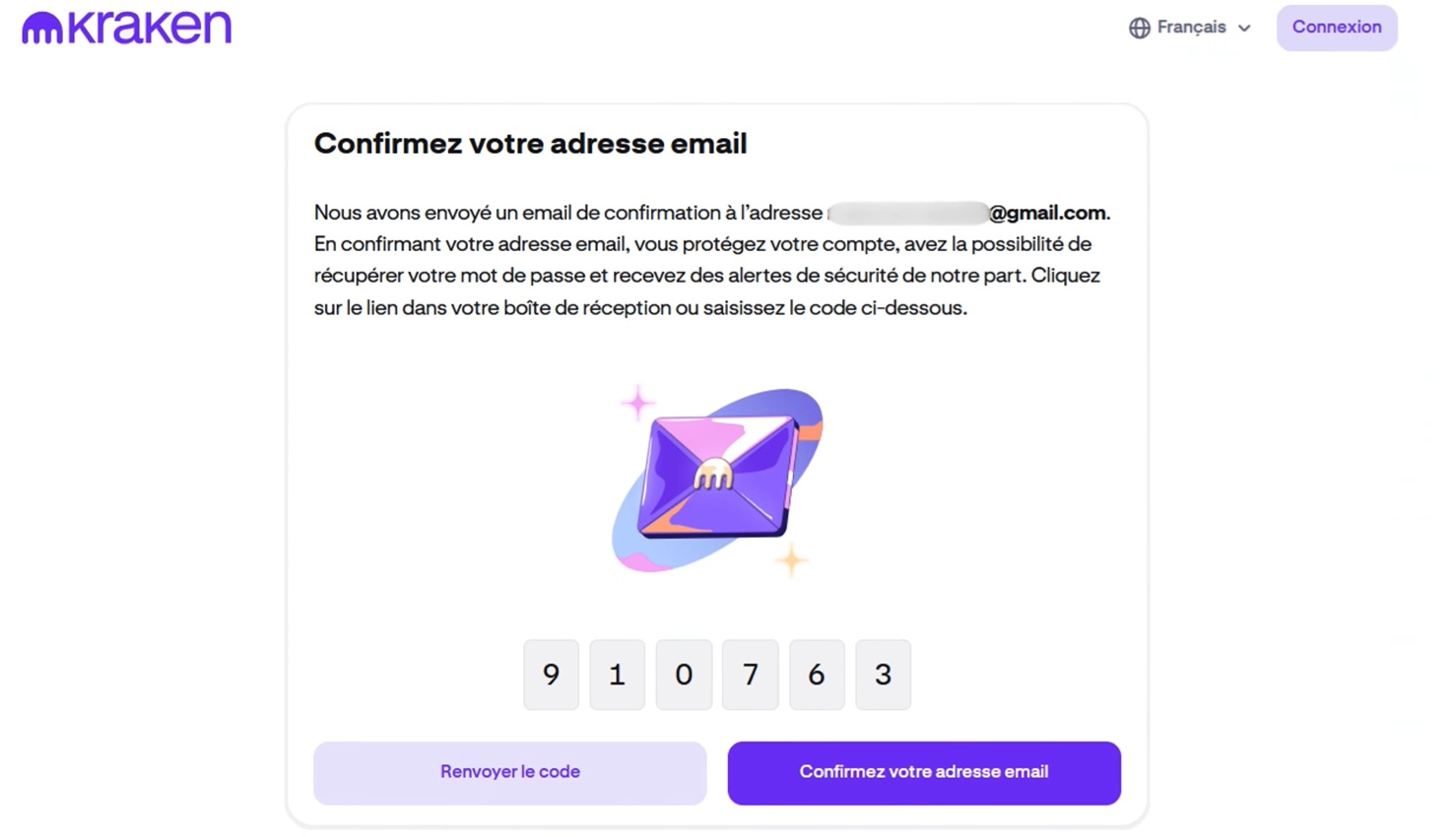Select the third code box showing 0
The height and width of the screenshot is (837, 1456).
coord(684,675)
